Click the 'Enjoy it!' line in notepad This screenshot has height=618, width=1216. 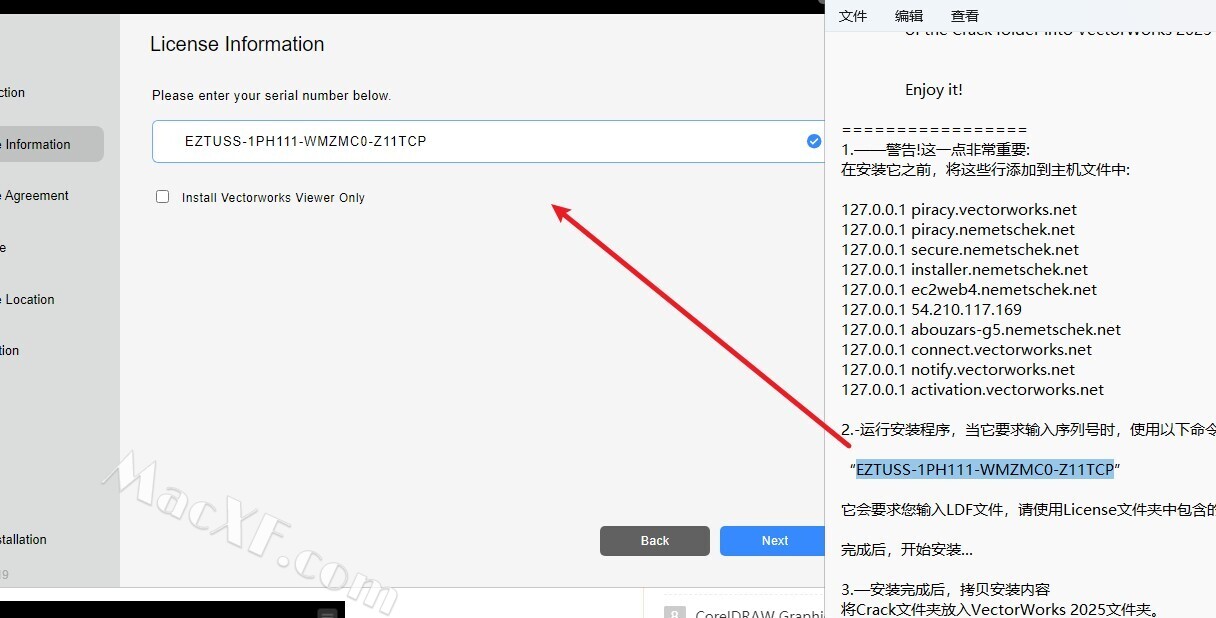pos(934,90)
